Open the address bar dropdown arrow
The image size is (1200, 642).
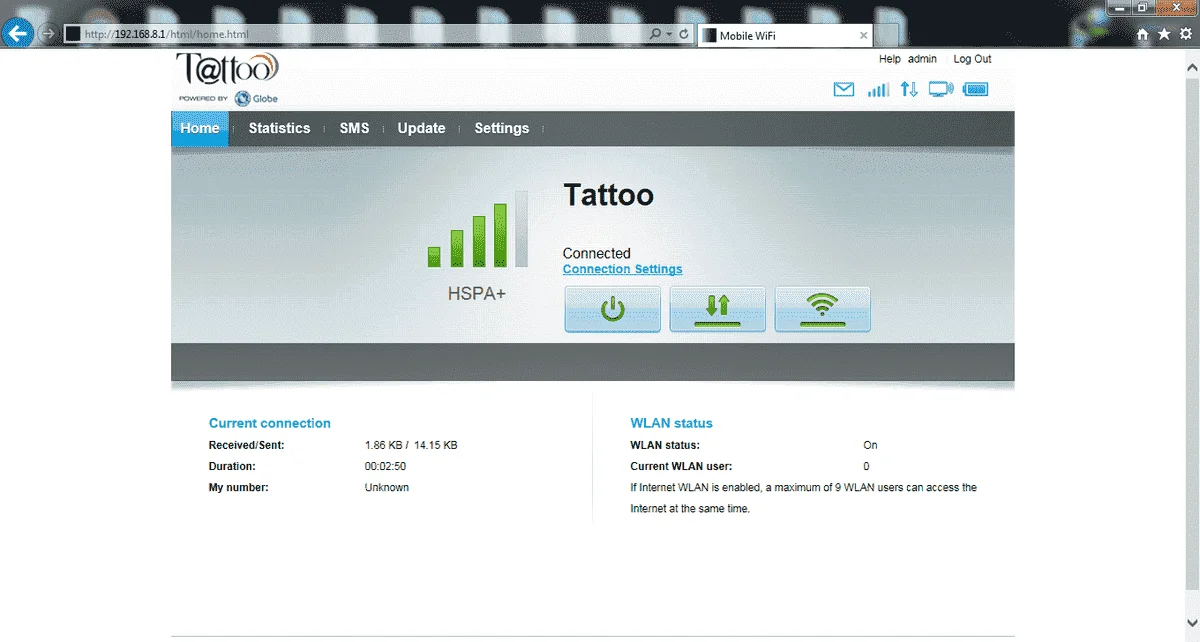pos(670,34)
